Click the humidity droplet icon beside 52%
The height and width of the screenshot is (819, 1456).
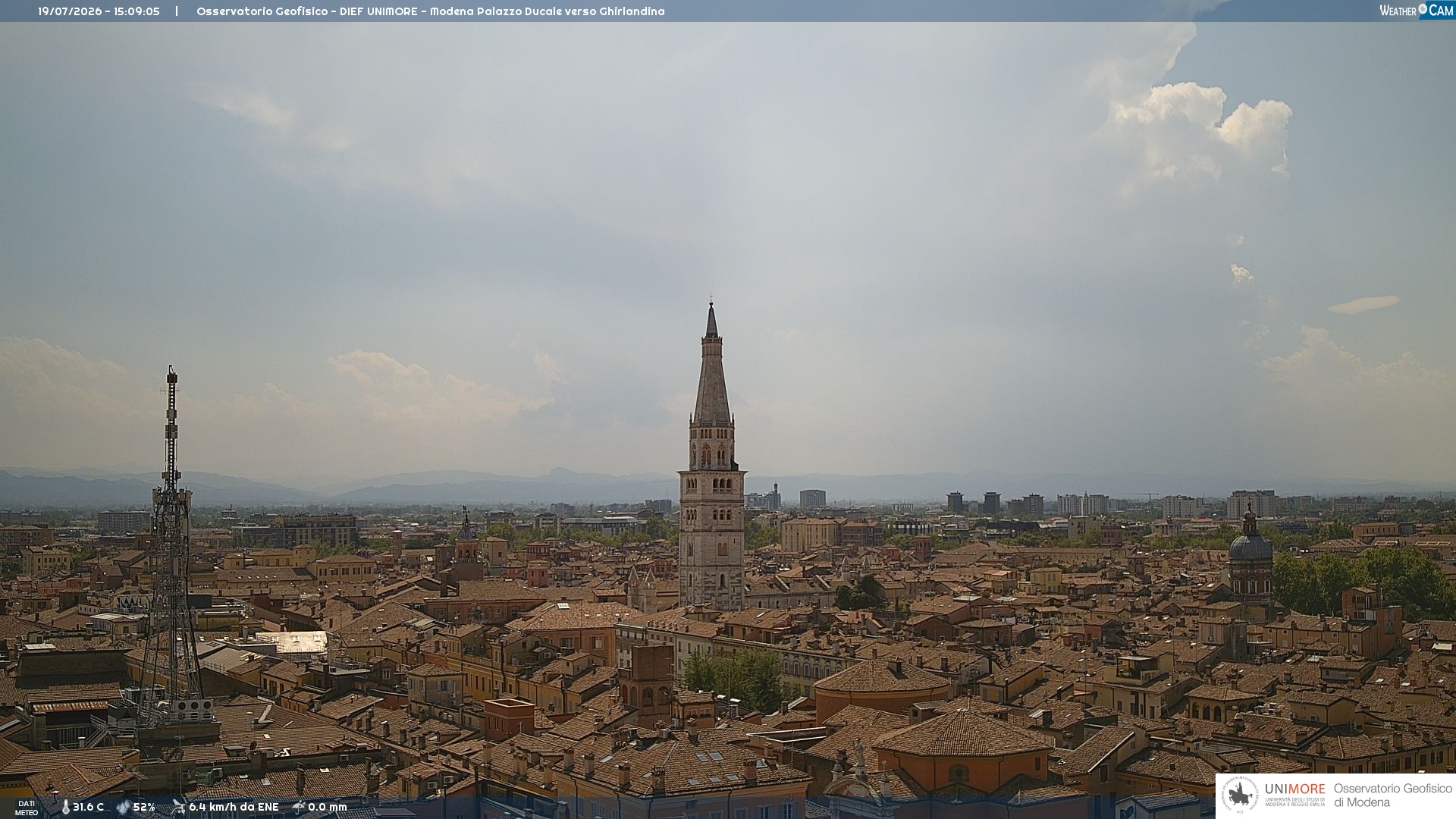pos(123,808)
